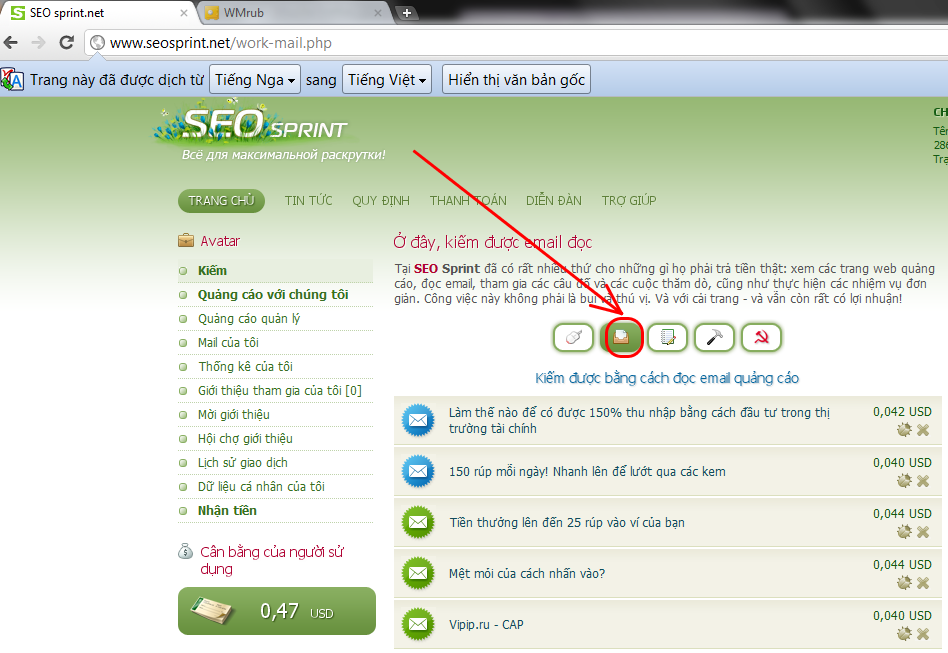The width and height of the screenshot is (948, 653).
Task: Click the Avatar briefcase icon
Action: click(x=186, y=241)
